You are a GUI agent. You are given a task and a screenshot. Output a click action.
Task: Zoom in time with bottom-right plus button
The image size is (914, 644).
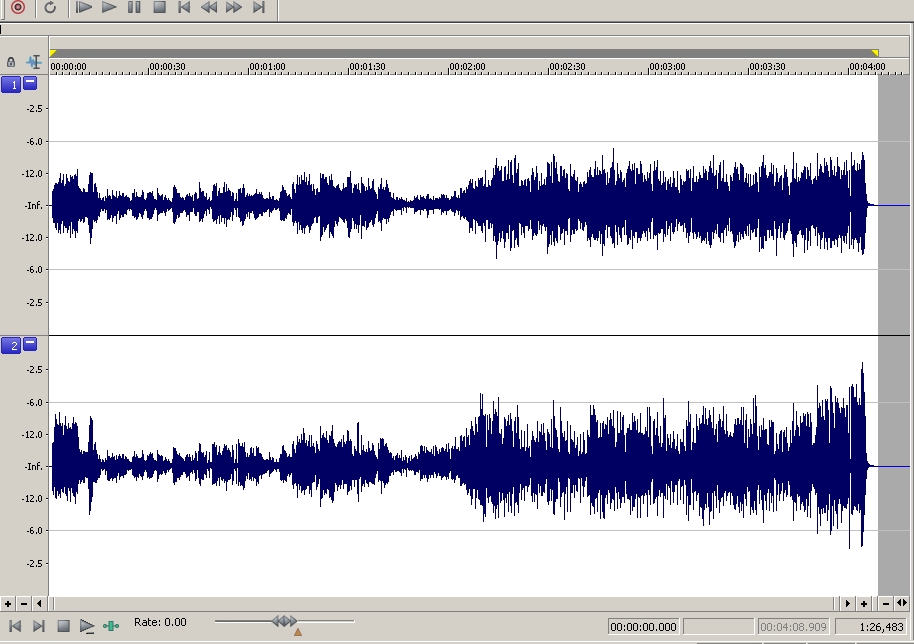[863, 604]
